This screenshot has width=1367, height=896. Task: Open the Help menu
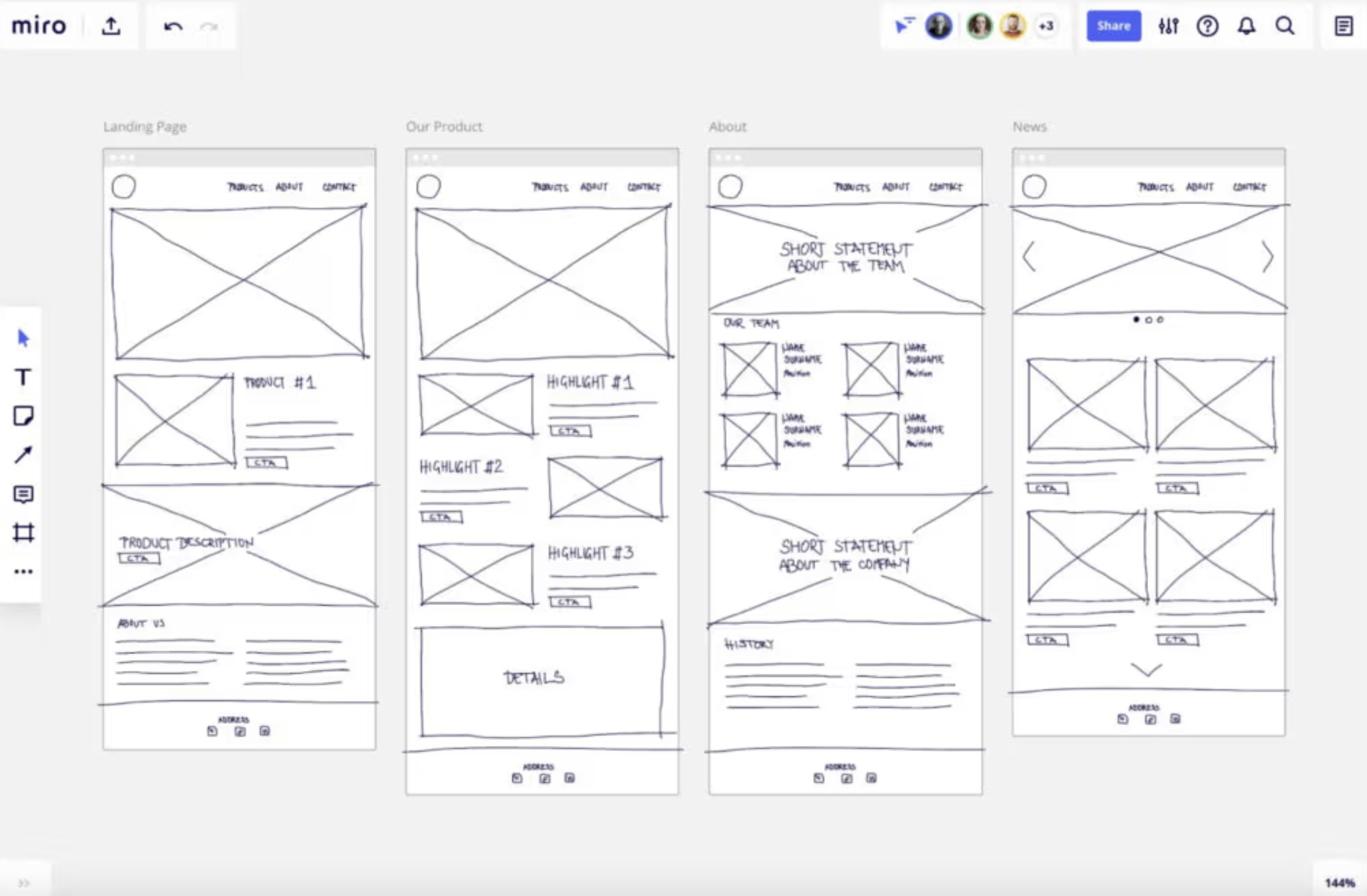1207,26
